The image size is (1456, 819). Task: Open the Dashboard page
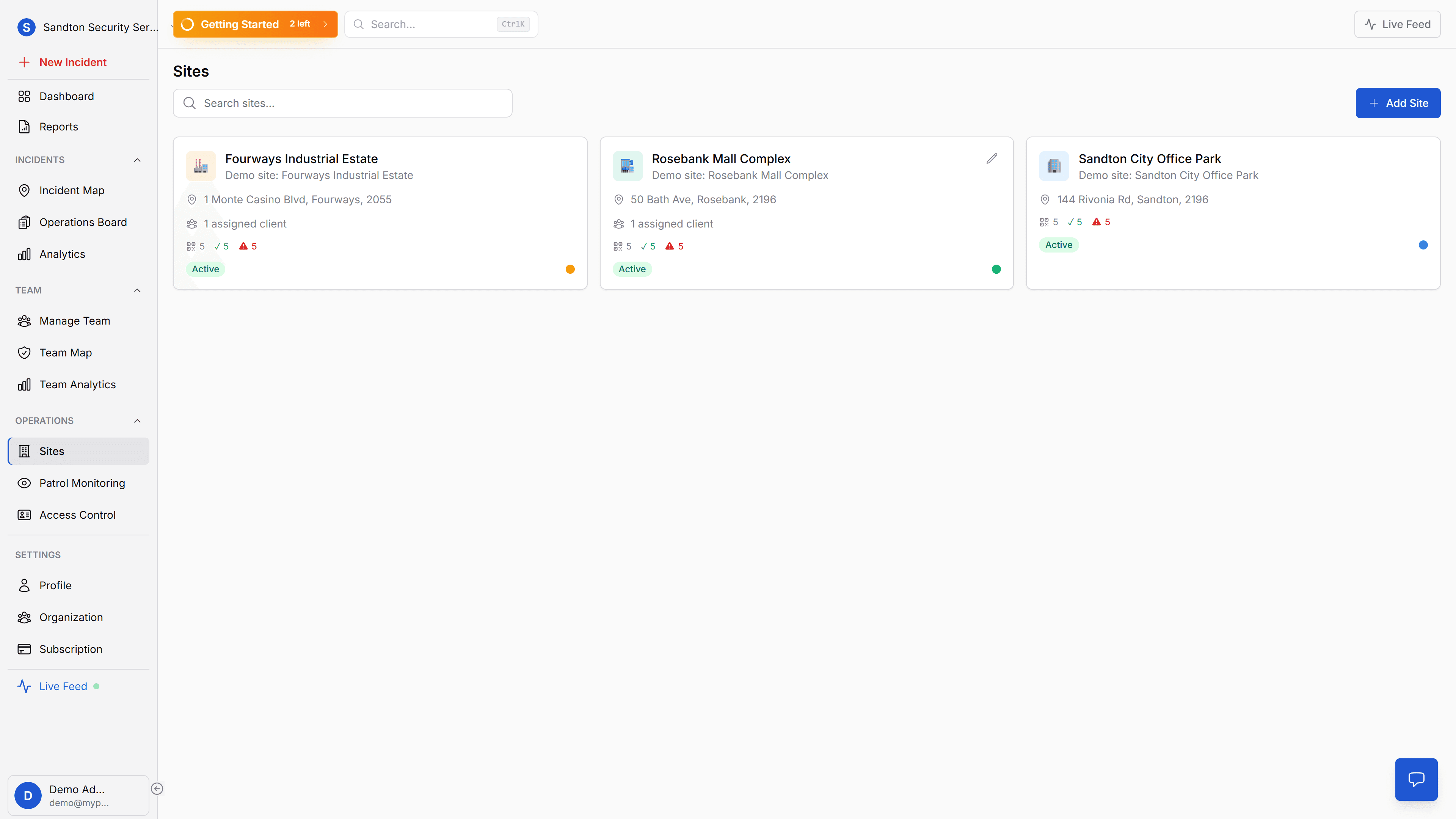click(x=67, y=96)
